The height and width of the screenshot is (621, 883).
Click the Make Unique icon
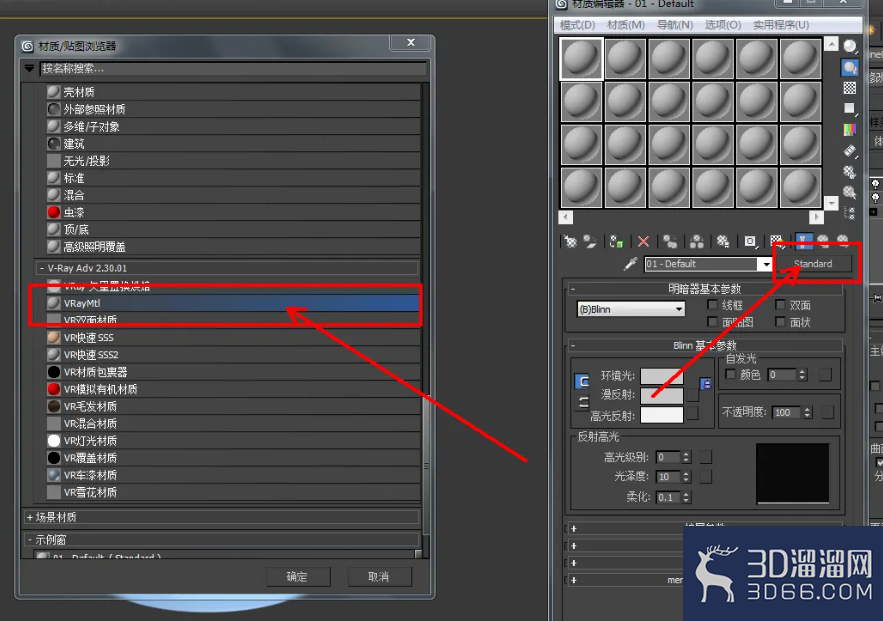697,242
